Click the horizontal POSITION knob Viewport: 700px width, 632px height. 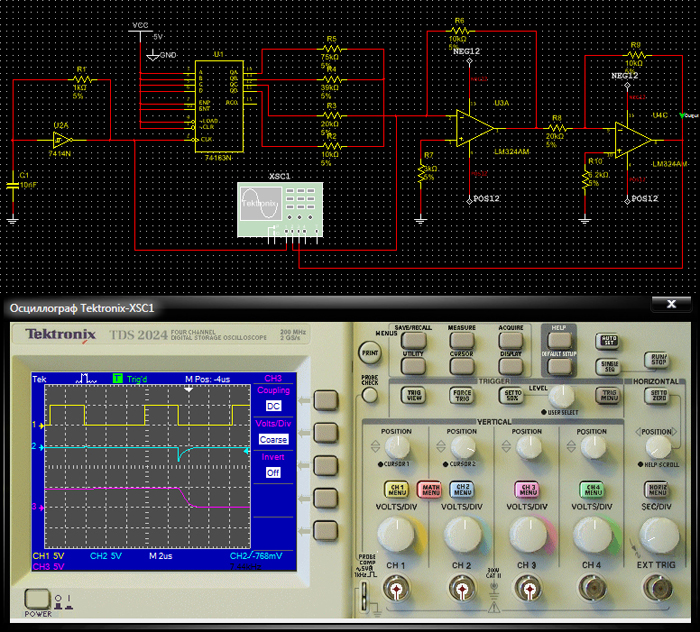658,448
